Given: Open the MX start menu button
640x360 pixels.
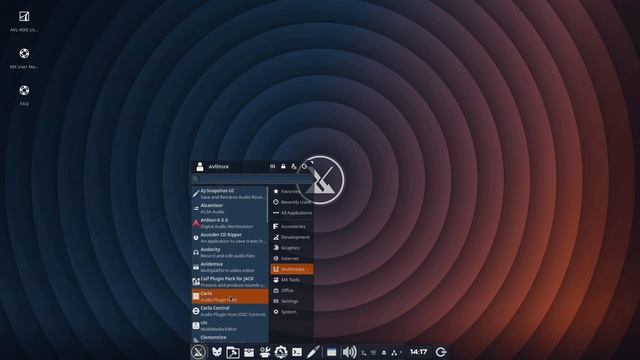Looking at the screenshot, I should point(199,352).
